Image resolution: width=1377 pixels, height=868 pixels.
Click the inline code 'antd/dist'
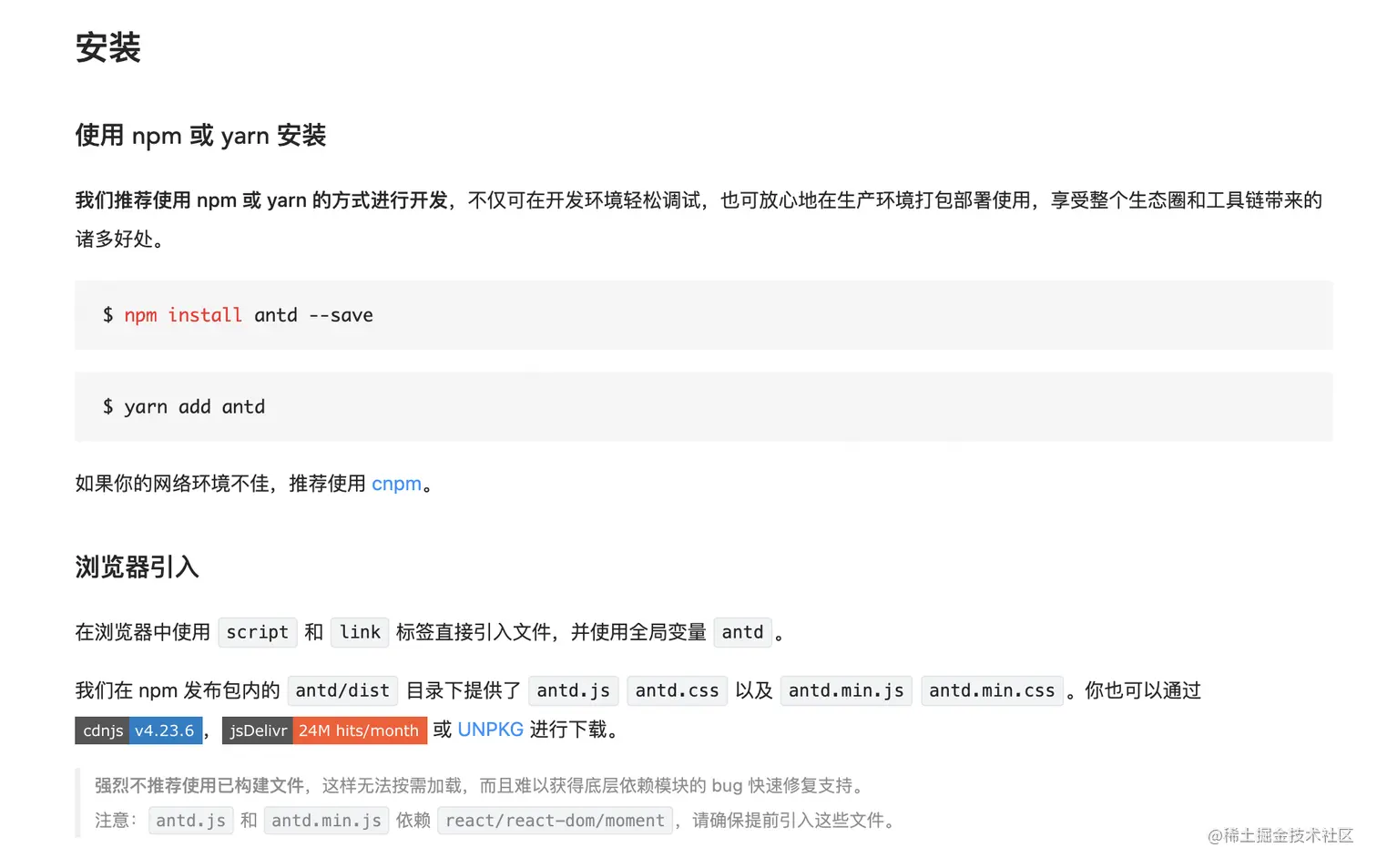pos(342,690)
